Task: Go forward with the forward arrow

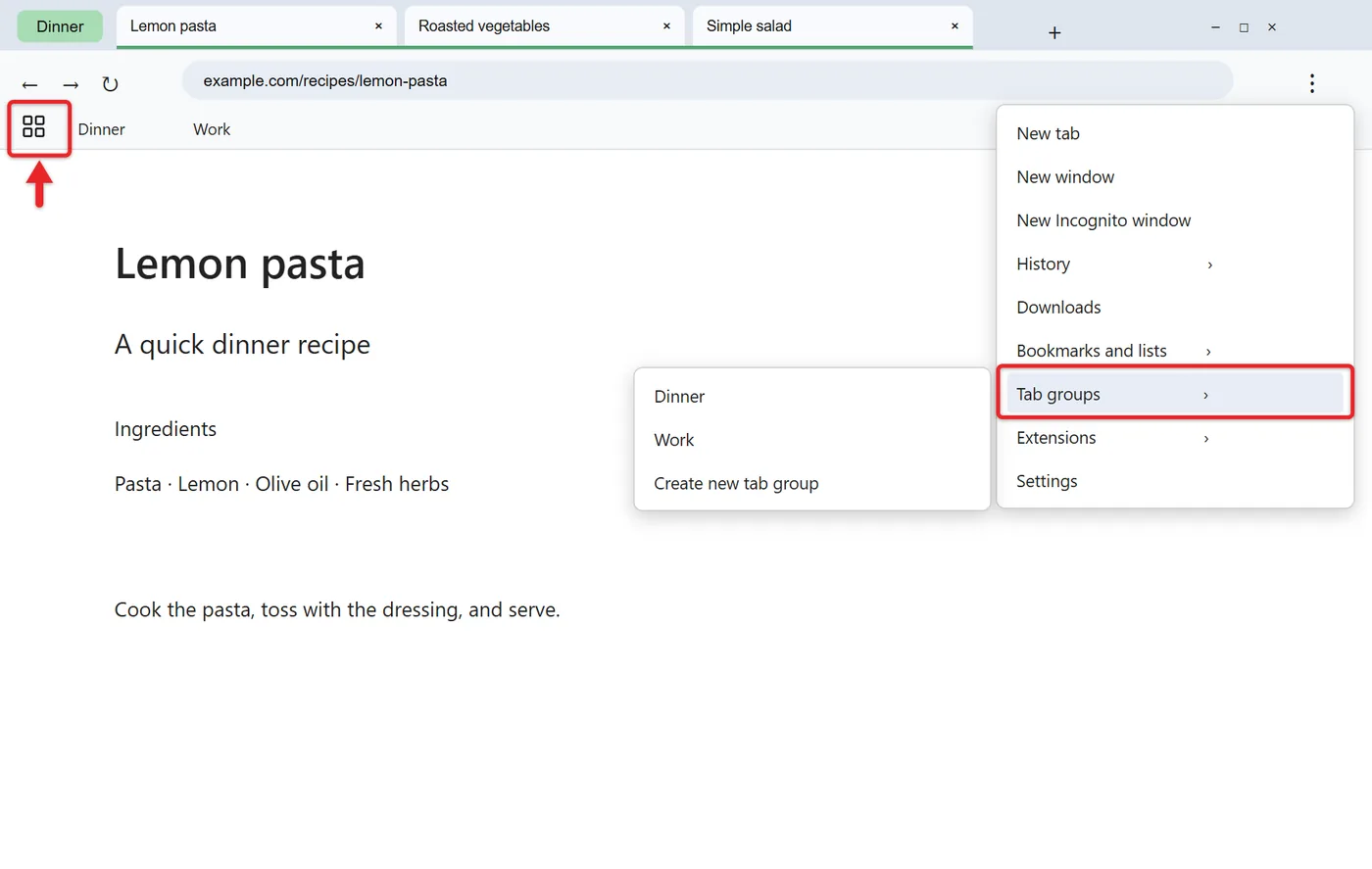Action: pos(71,85)
